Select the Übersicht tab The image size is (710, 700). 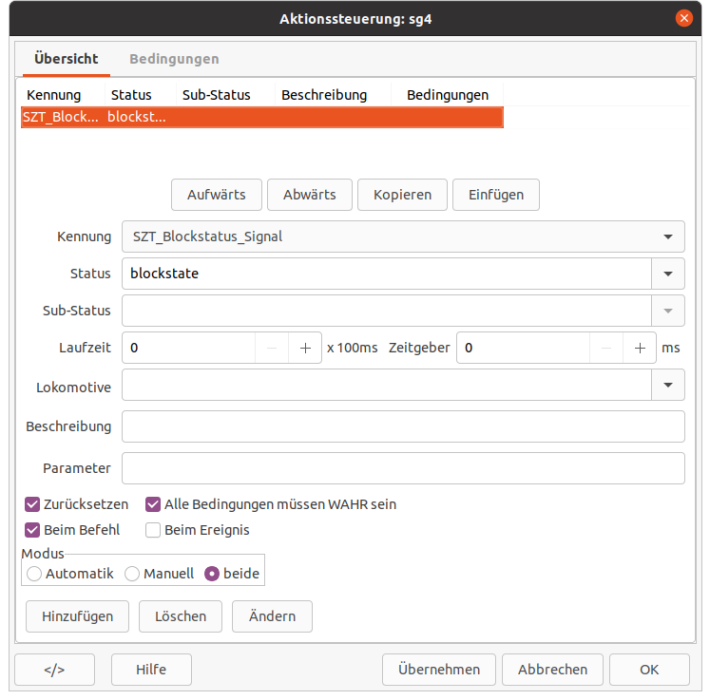pos(66,59)
